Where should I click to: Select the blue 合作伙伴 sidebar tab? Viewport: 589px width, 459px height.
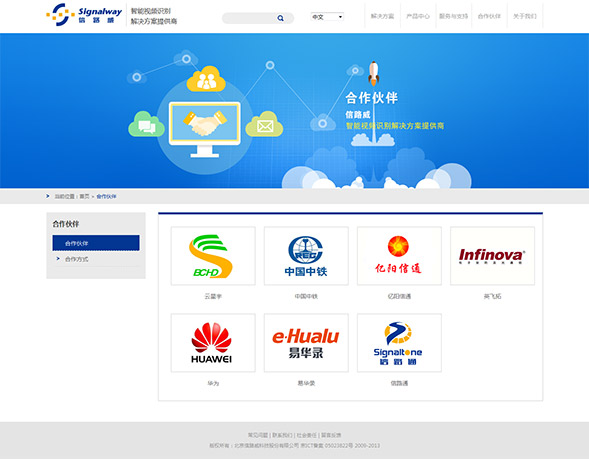(x=96, y=243)
